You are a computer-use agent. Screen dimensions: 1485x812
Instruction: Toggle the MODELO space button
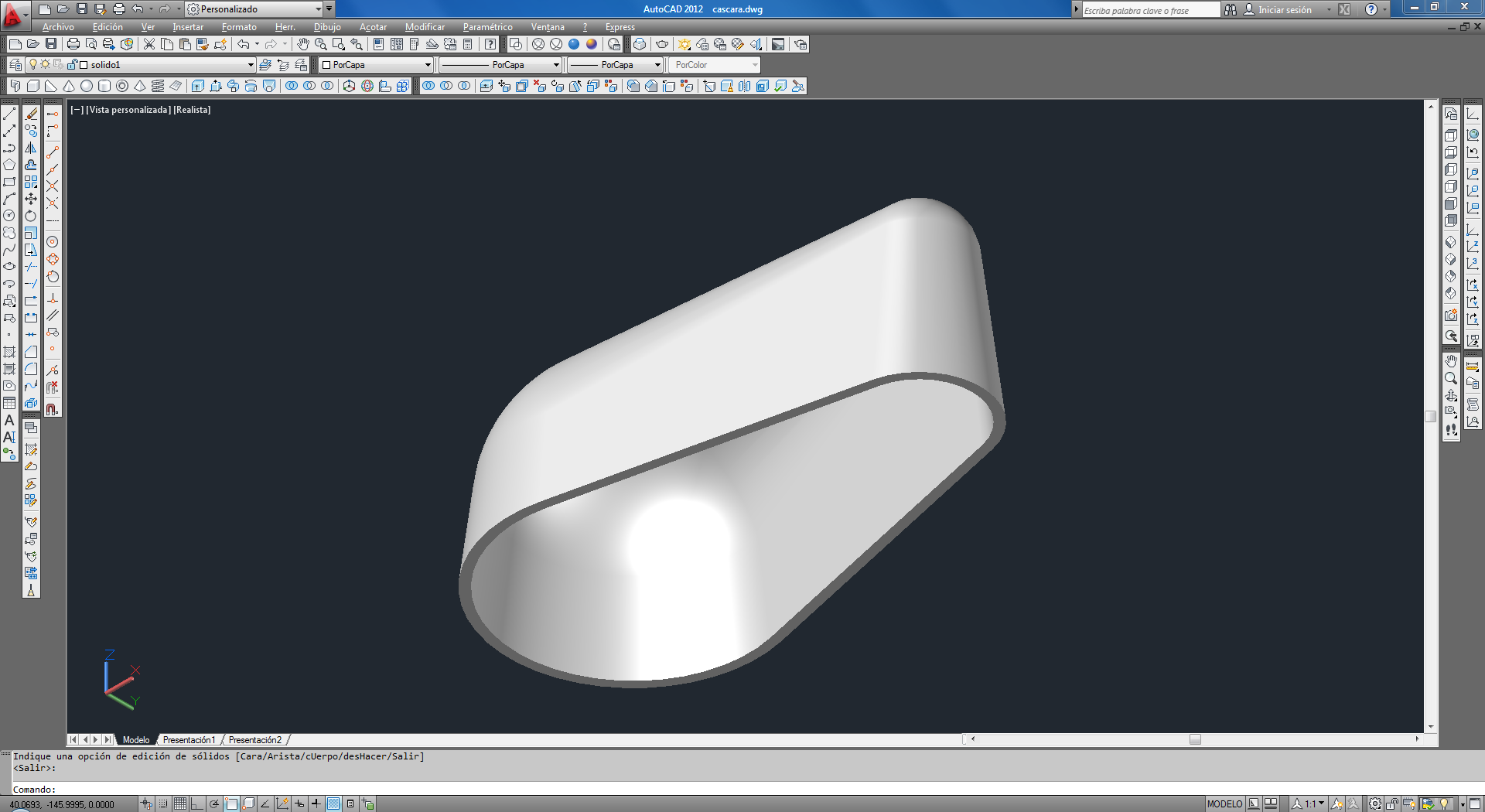click(x=1224, y=804)
